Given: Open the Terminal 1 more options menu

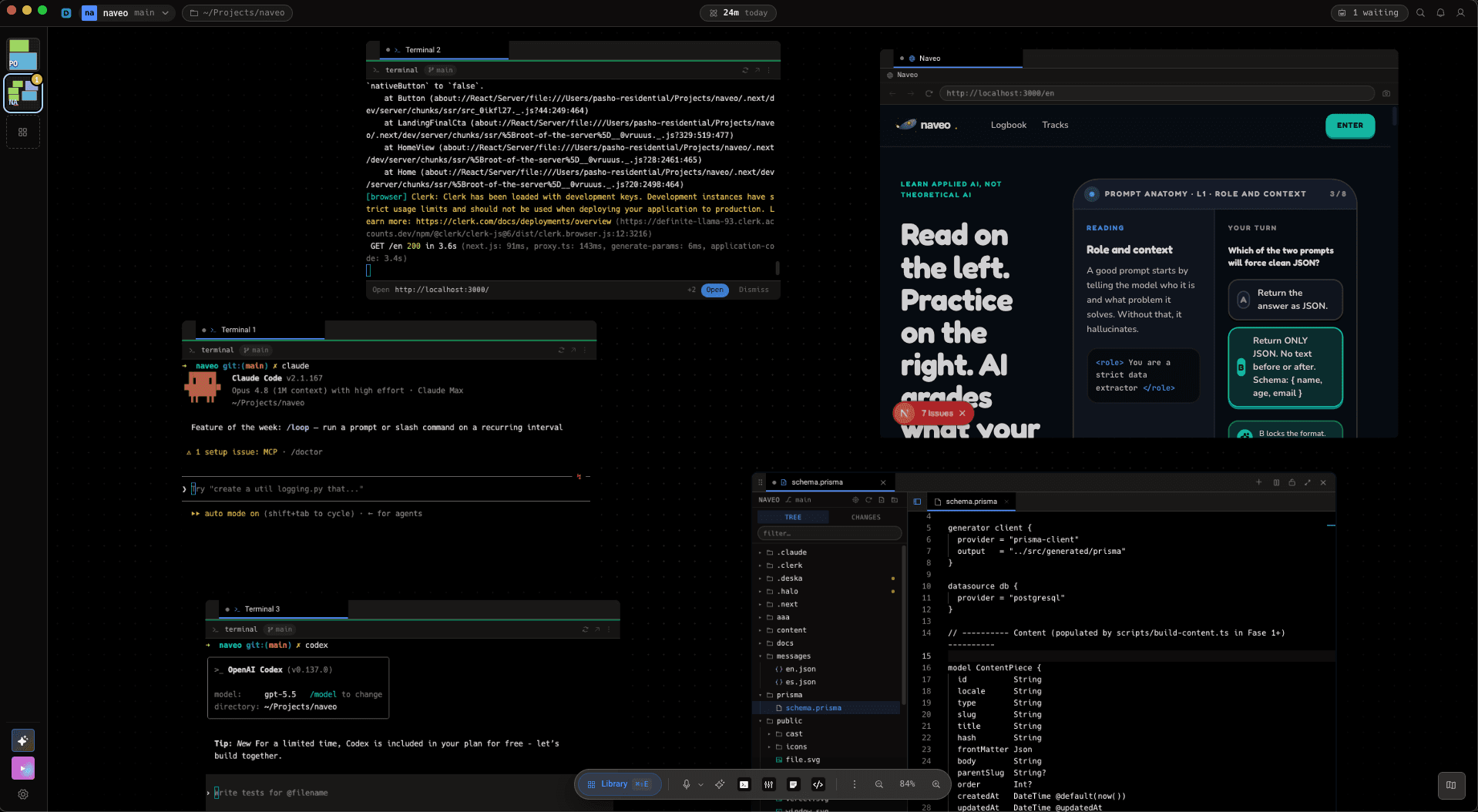Looking at the screenshot, I should click(x=584, y=350).
